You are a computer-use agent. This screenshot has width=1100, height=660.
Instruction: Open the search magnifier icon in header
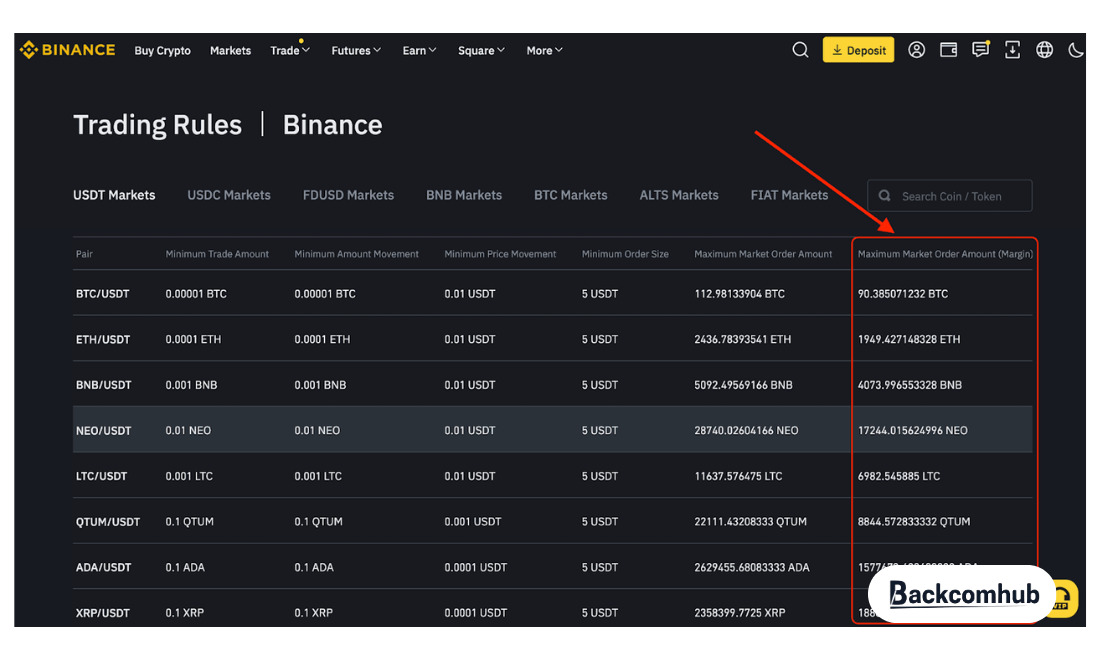pos(800,50)
